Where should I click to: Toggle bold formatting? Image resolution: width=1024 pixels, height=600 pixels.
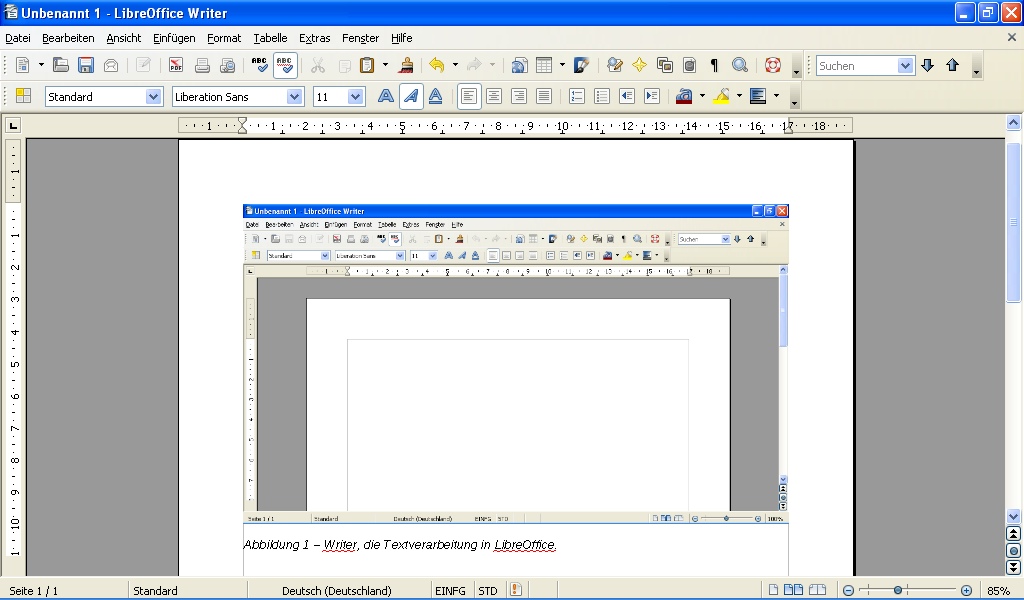point(386,97)
